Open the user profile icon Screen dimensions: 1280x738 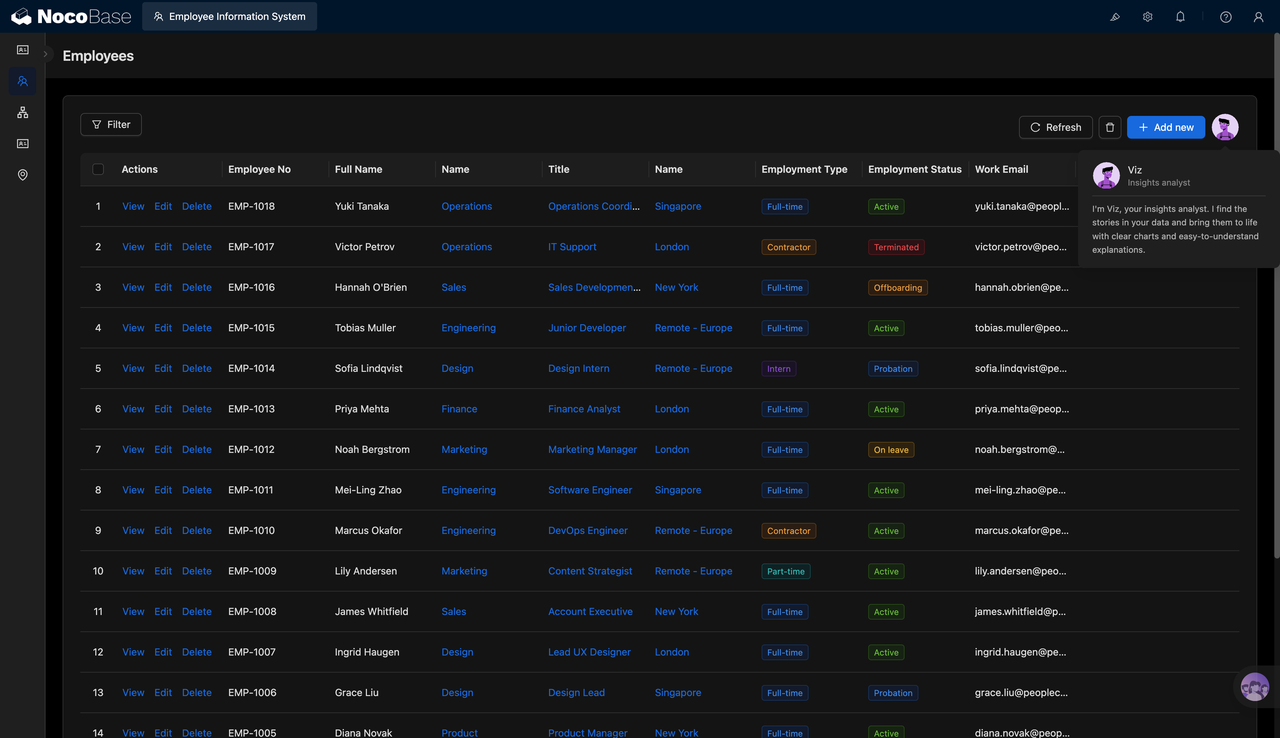click(x=1259, y=17)
